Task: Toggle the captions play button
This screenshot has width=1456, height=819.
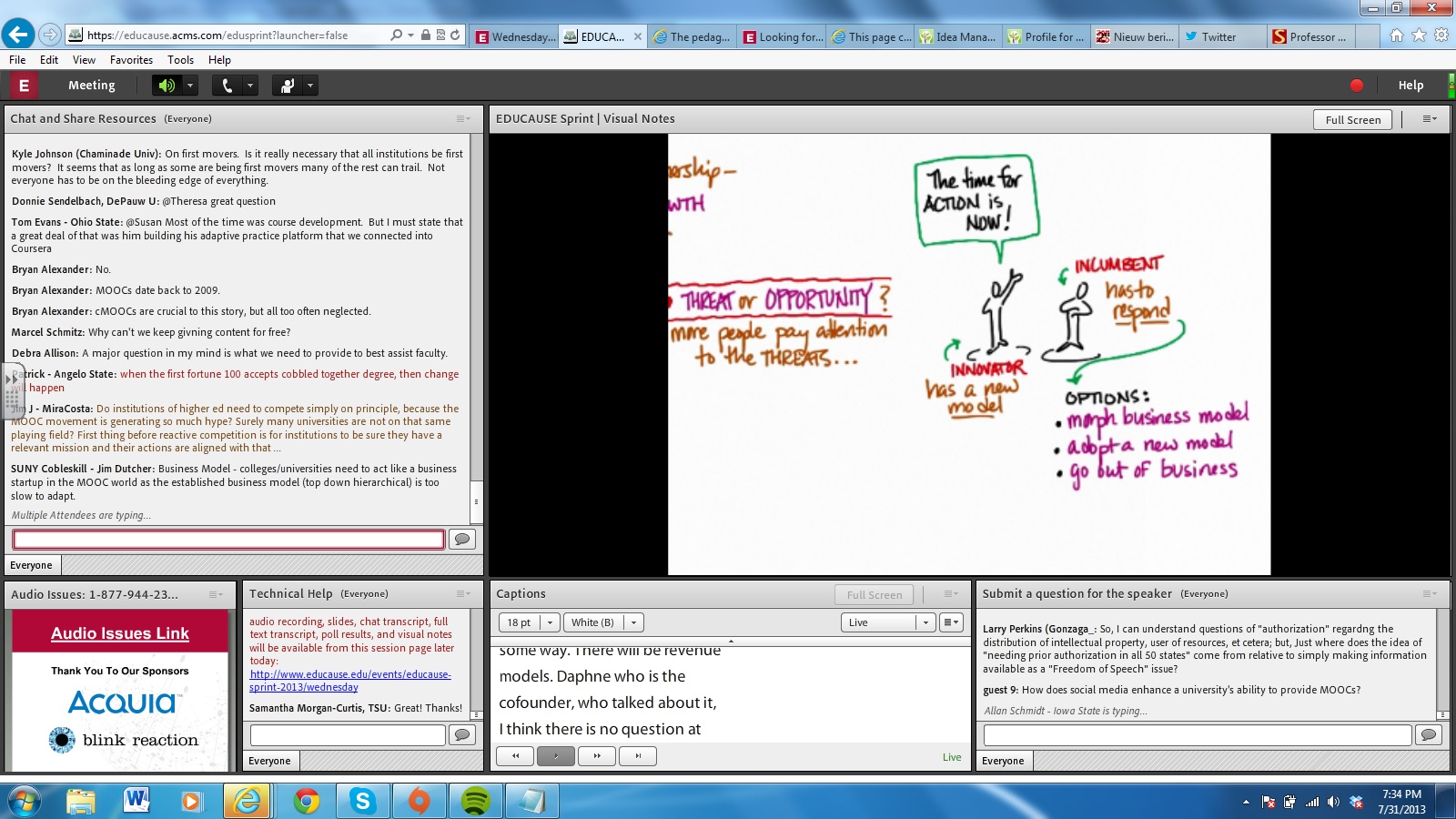Action: [556, 756]
